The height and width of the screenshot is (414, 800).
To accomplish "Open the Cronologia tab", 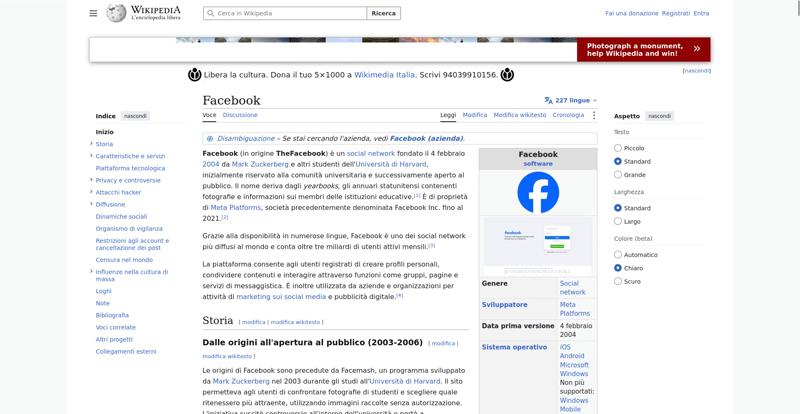I will click(x=568, y=115).
